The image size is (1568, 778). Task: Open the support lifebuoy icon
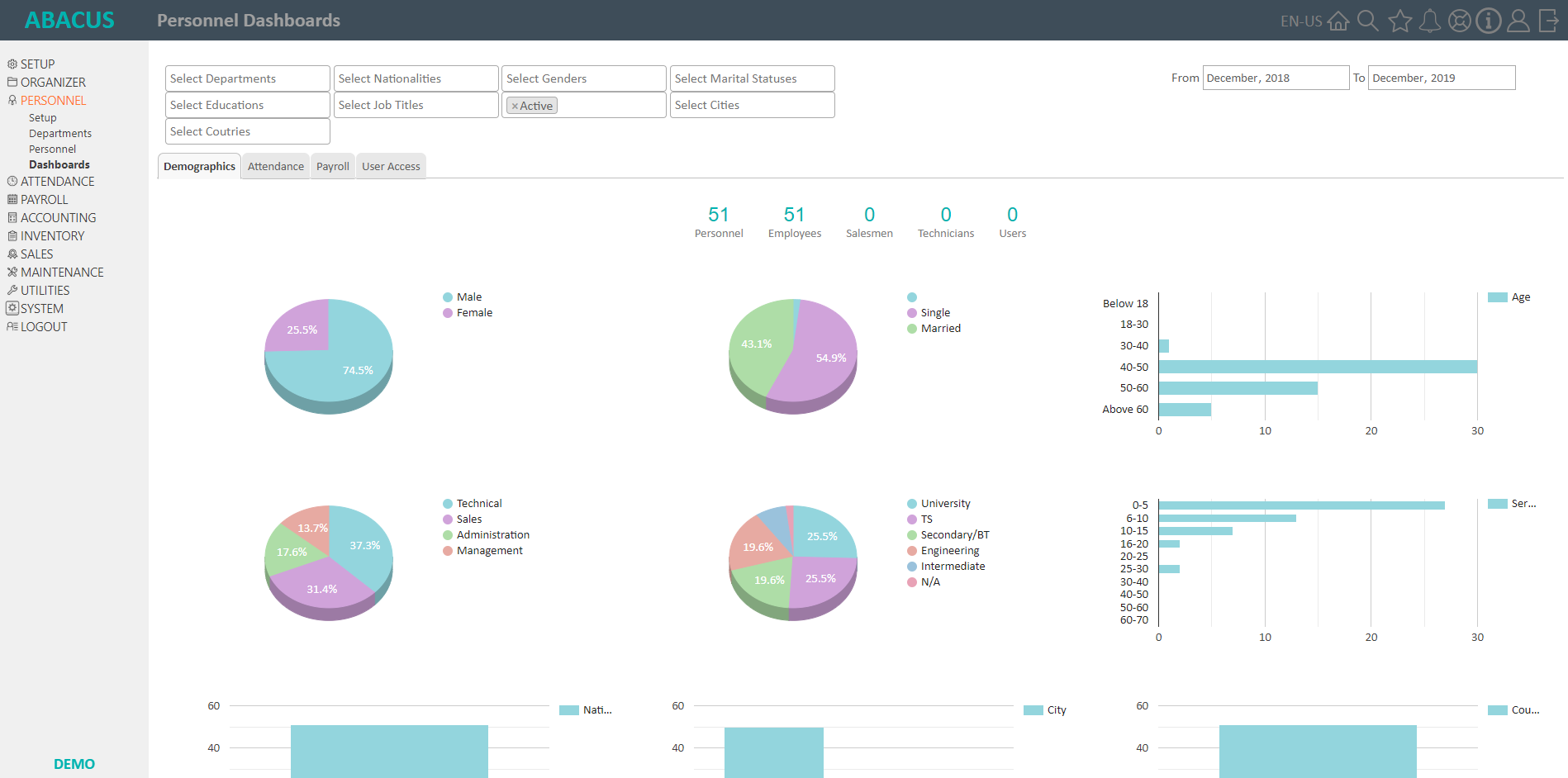1460,21
